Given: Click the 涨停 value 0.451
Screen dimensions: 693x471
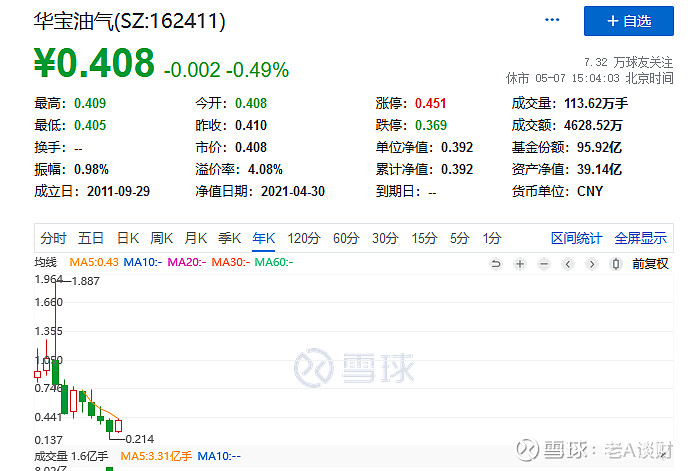Looking at the screenshot, I should (430, 103).
